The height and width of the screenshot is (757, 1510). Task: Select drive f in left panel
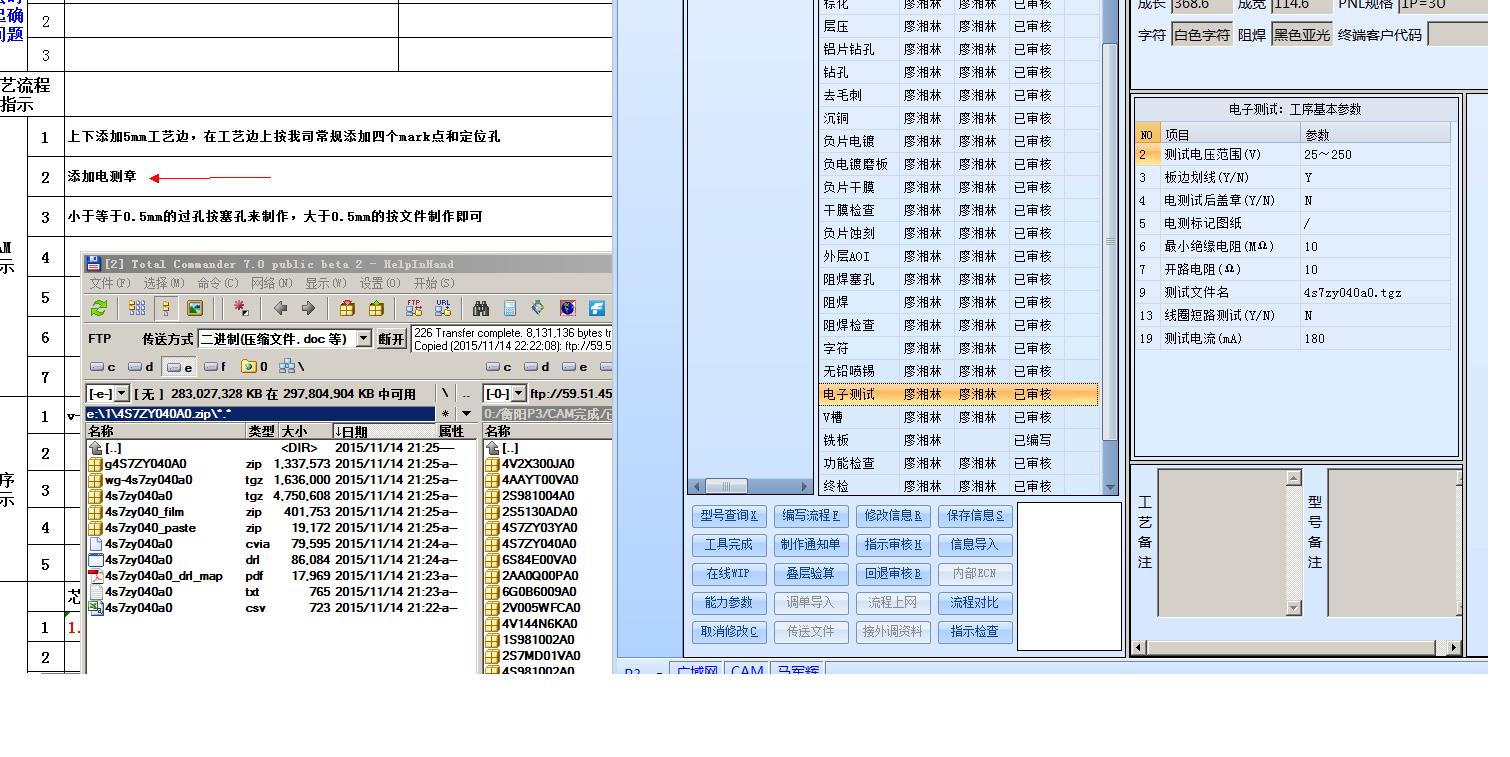[x=215, y=367]
